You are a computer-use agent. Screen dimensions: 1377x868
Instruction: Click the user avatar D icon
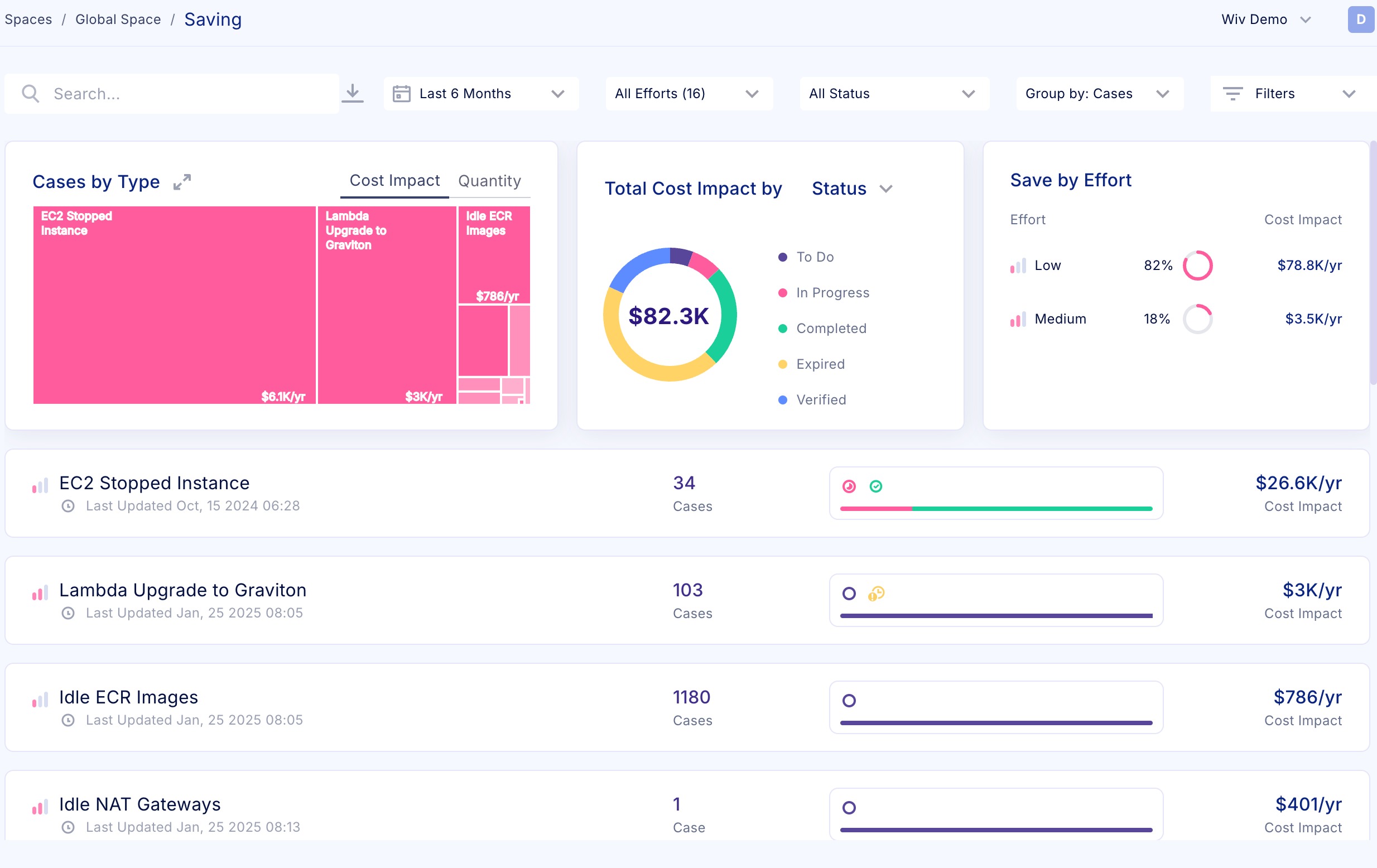click(x=1360, y=20)
